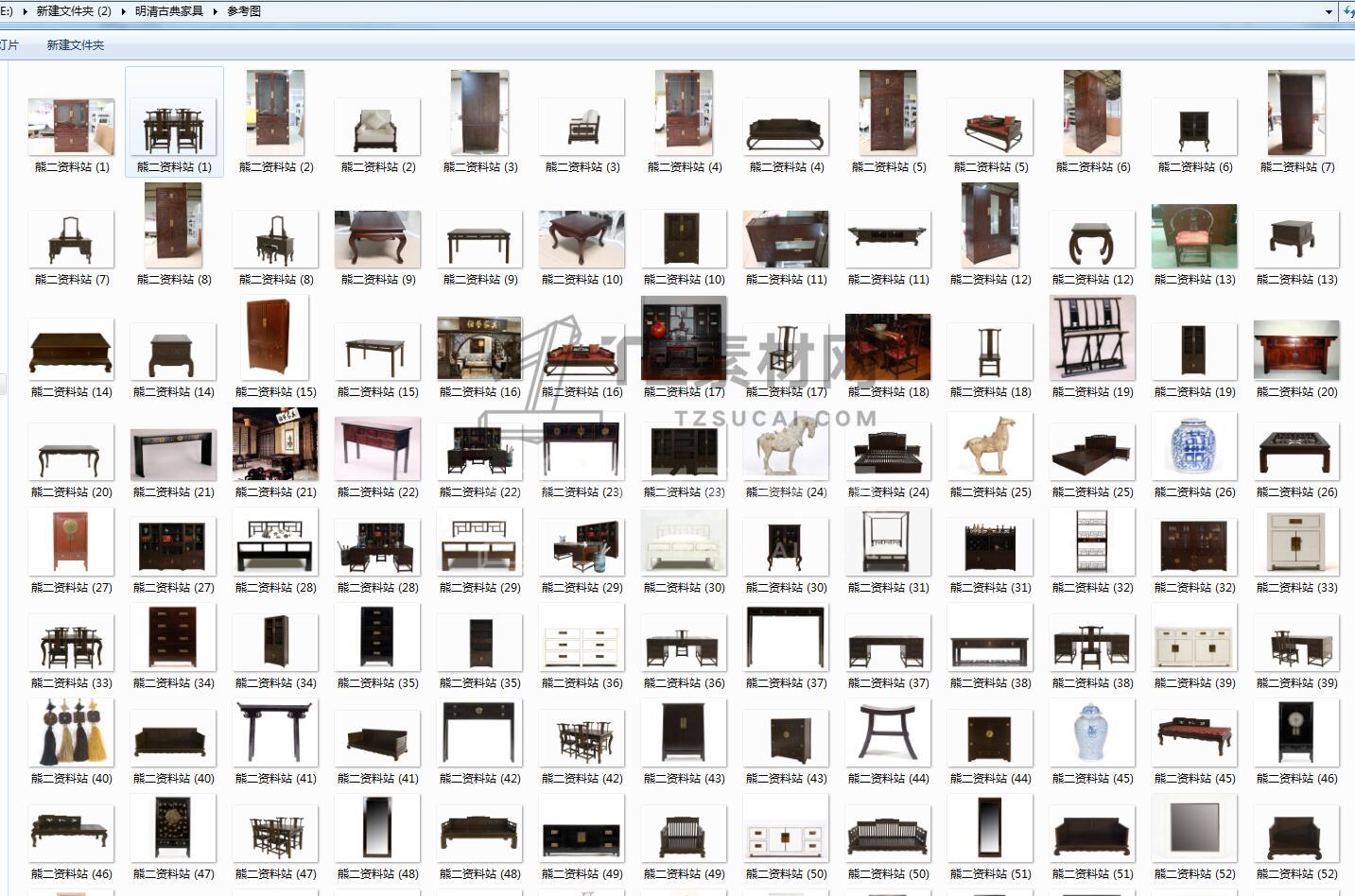This screenshot has height=896, width=1355.
Task: Open the dining room photo 熊二资料站 (18)
Action: pyautogui.click(x=888, y=347)
